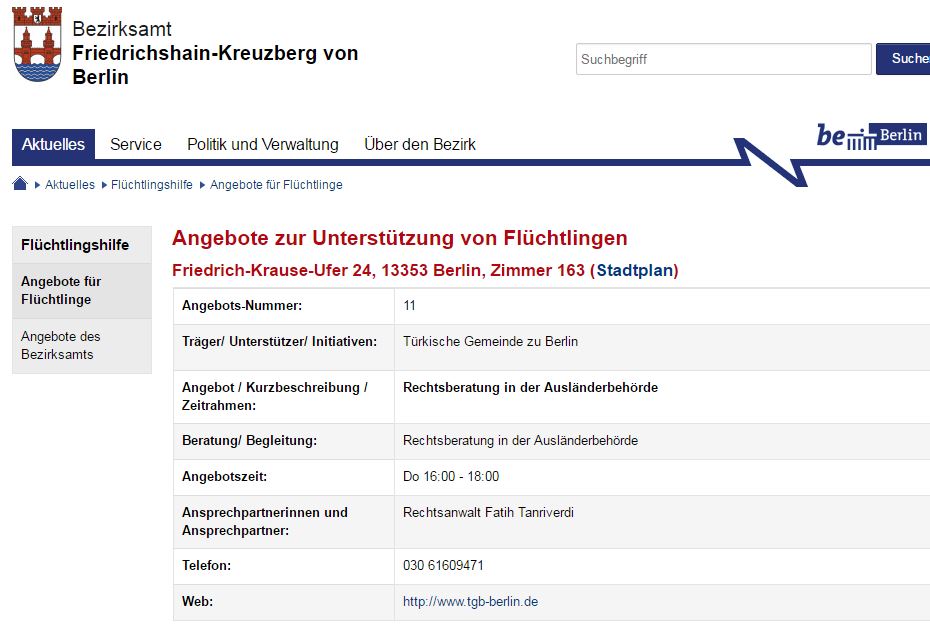Click the be Berlin logo
930x635 pixels.
tap(870, 135)
